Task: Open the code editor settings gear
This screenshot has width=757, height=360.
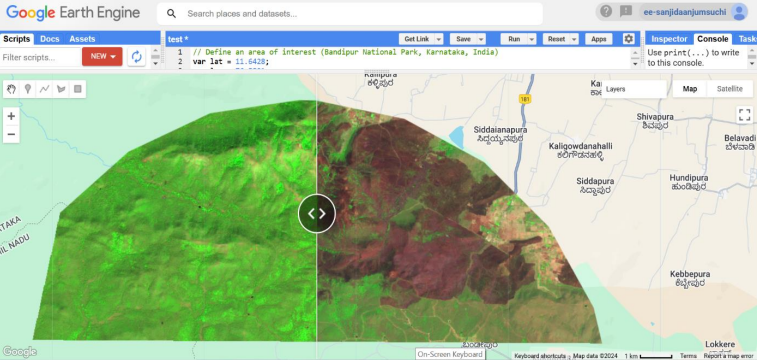Action: coord(628,39)
